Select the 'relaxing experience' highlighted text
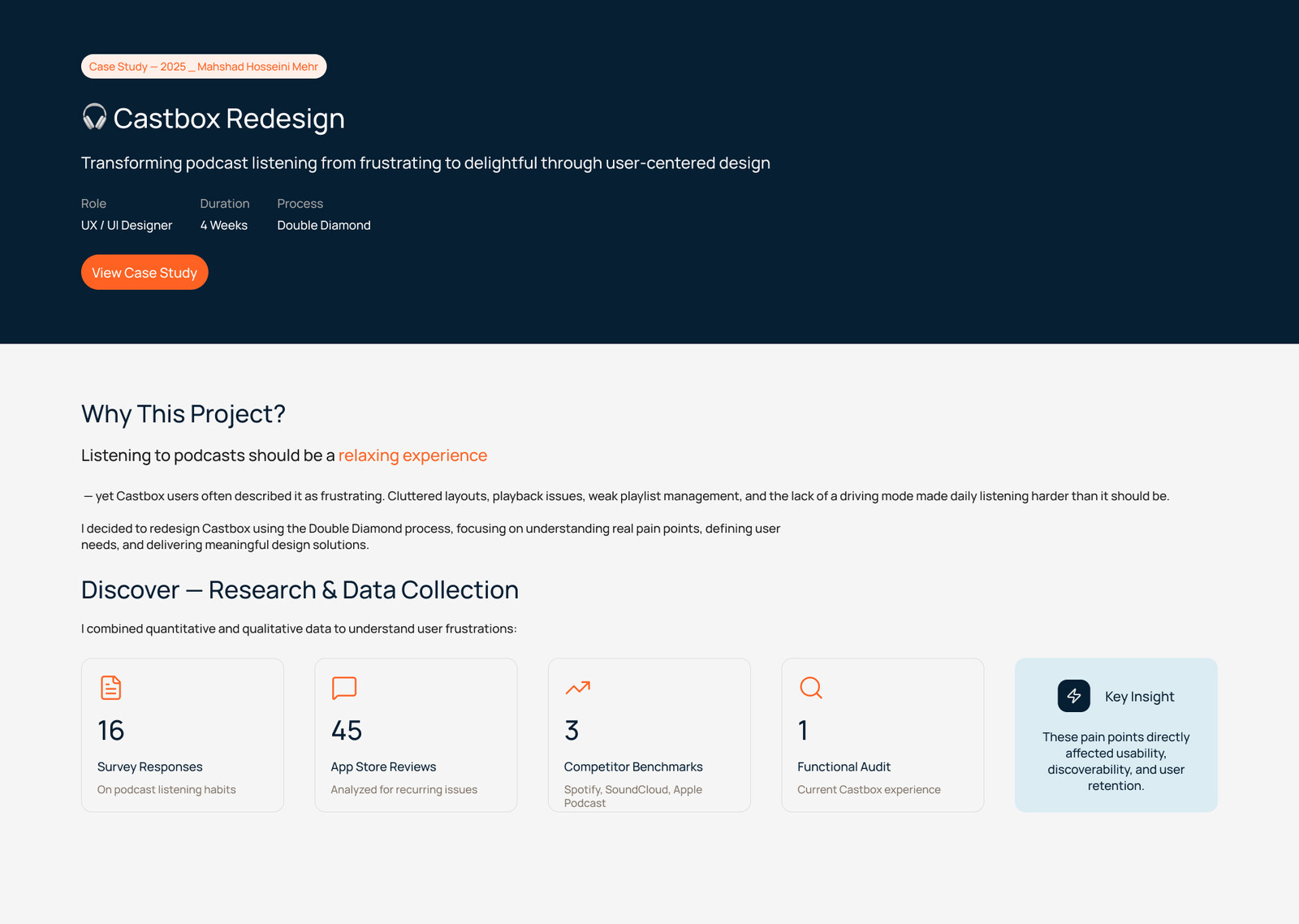The width and height of the screenshot is (1299, 924). pyautogui.click(x=412, y=456)
